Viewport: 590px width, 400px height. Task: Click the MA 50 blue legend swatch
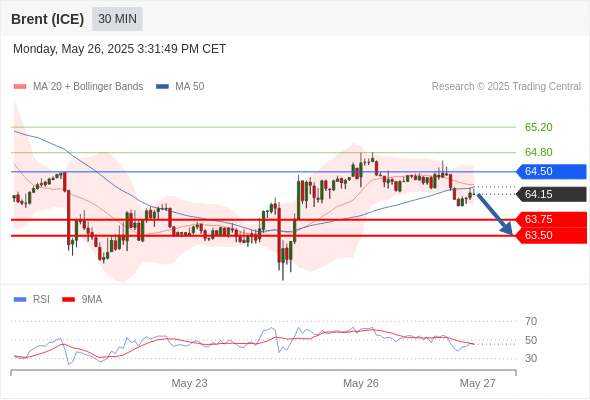point(162,87)
